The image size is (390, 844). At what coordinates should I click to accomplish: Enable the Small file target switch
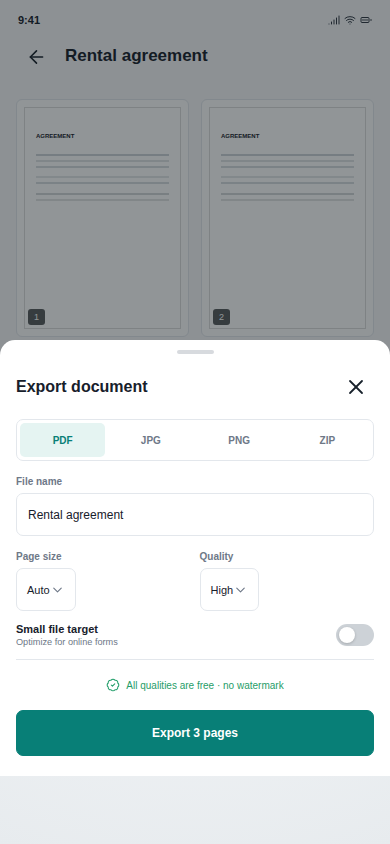click(x=355, y=635)
